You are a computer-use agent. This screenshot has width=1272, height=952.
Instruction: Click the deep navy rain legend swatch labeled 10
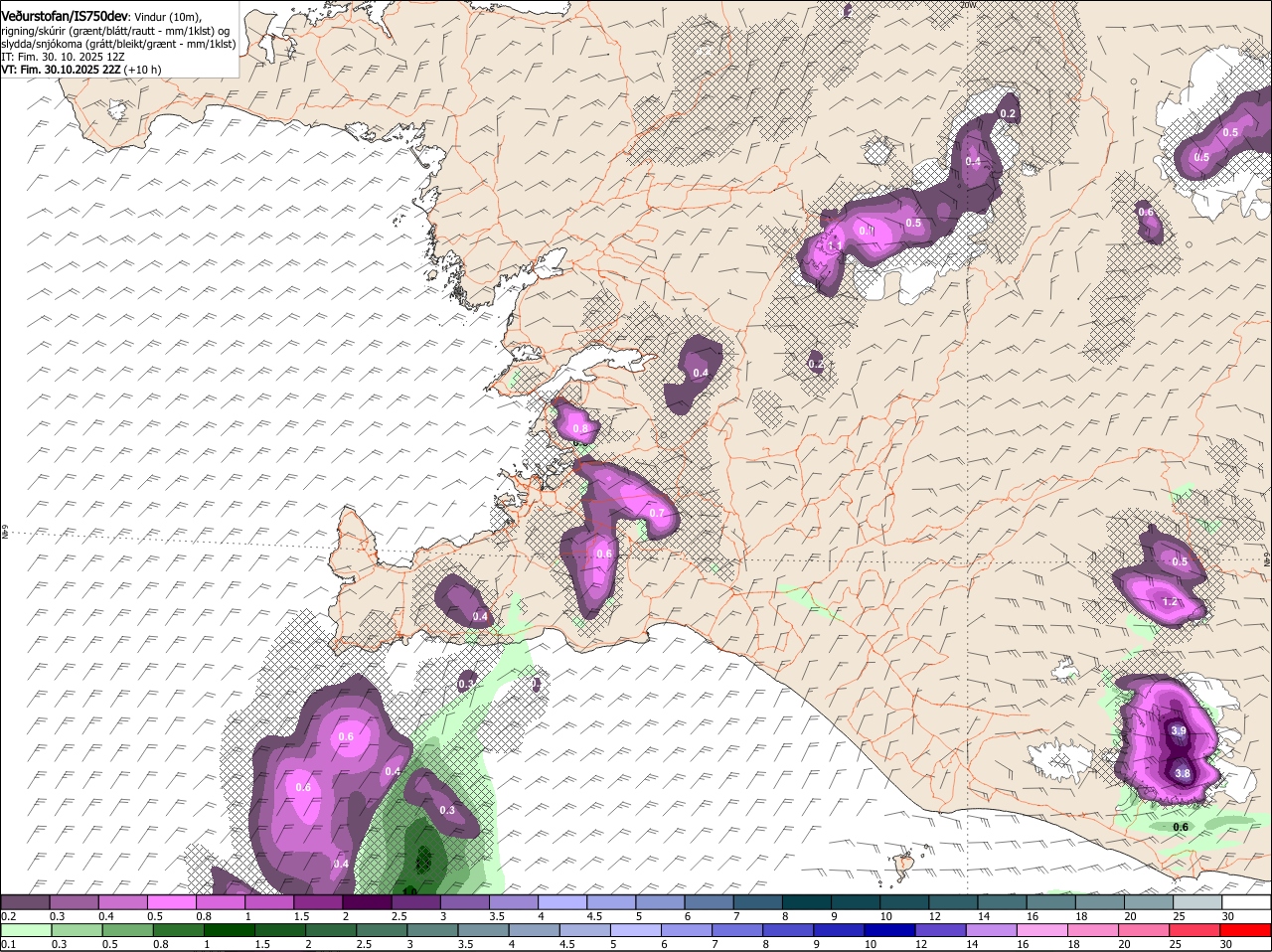coord(890,930)
